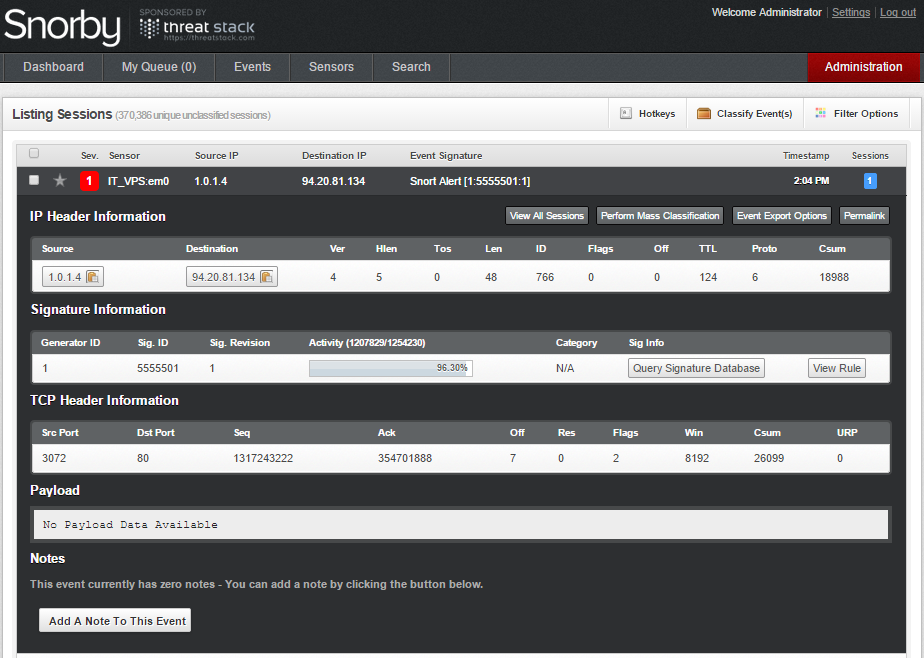Click the Len value 48
924x658 pixels.
pos(491,277)
